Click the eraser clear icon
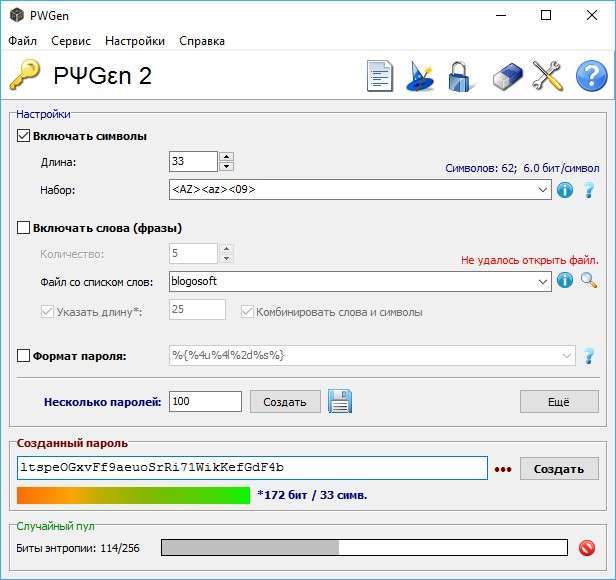The image size is (616, 580). [507, 77]
